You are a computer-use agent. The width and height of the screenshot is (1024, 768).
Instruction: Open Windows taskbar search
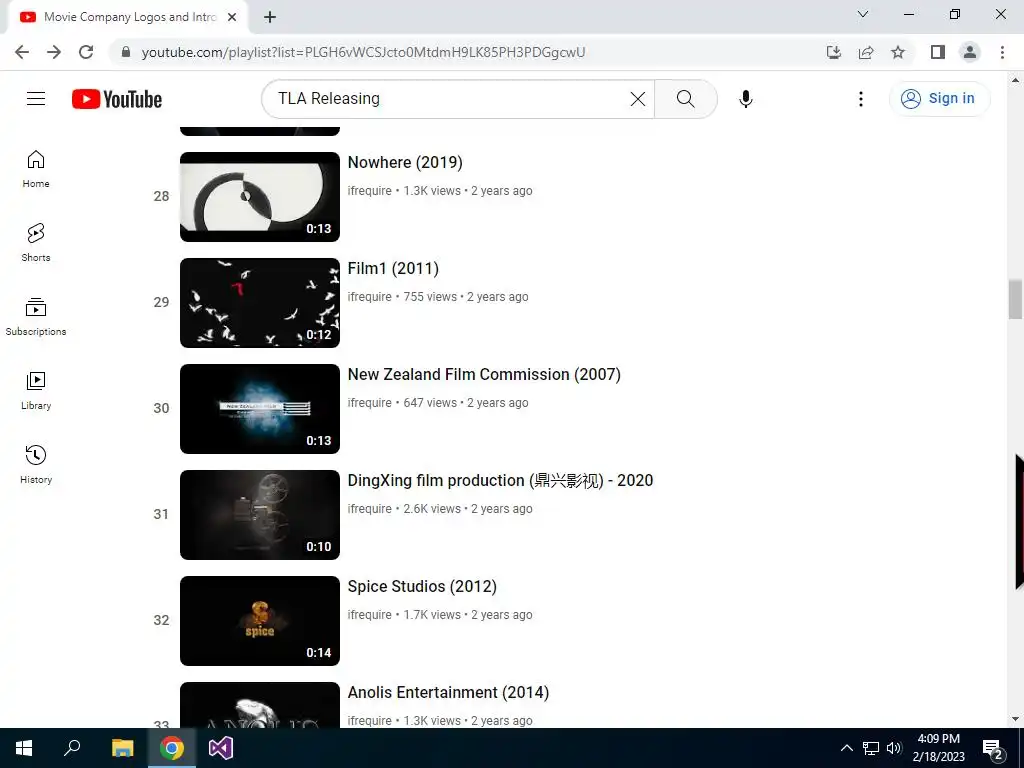[x=72, y=748]
